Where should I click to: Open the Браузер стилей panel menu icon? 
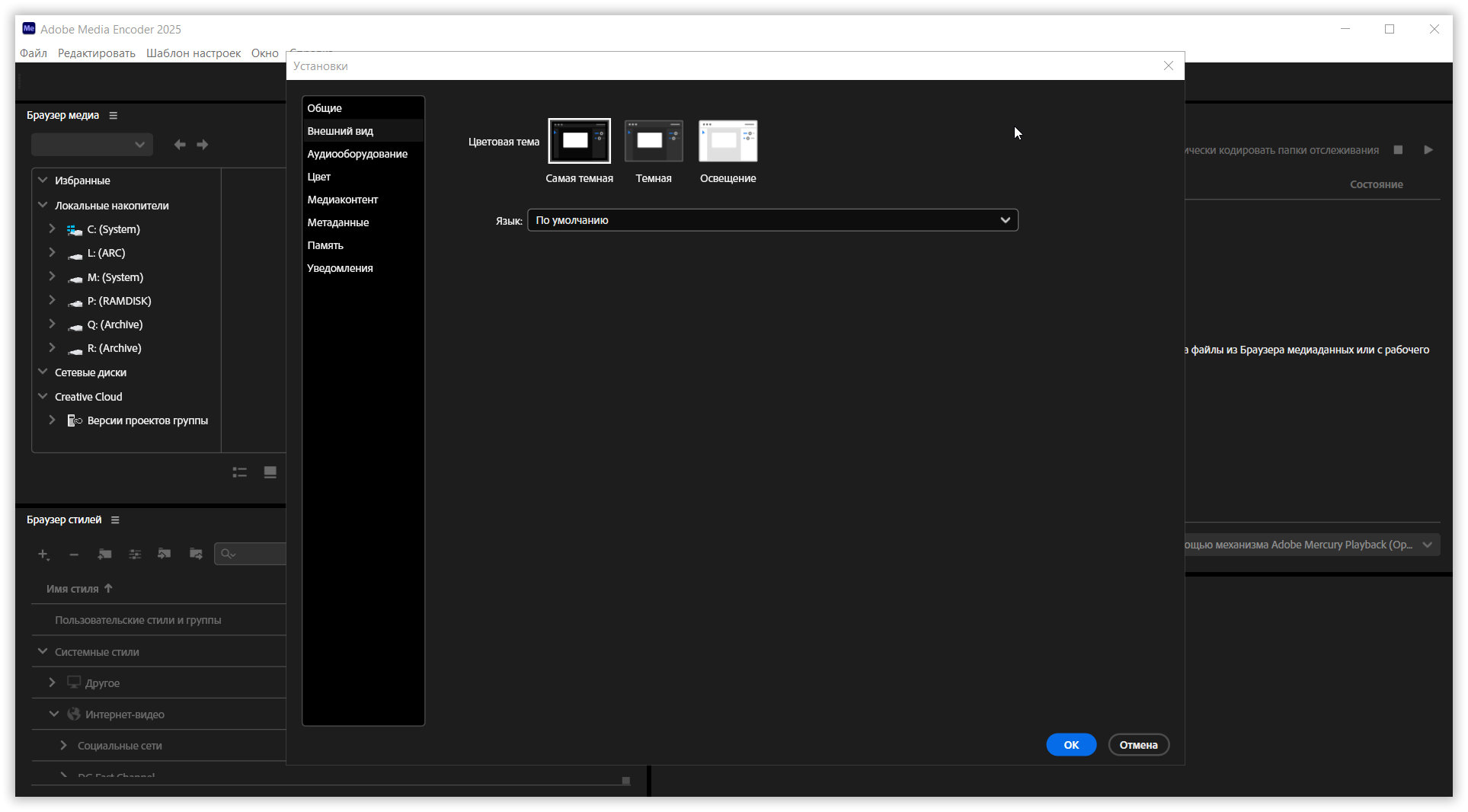pos(115,520)
